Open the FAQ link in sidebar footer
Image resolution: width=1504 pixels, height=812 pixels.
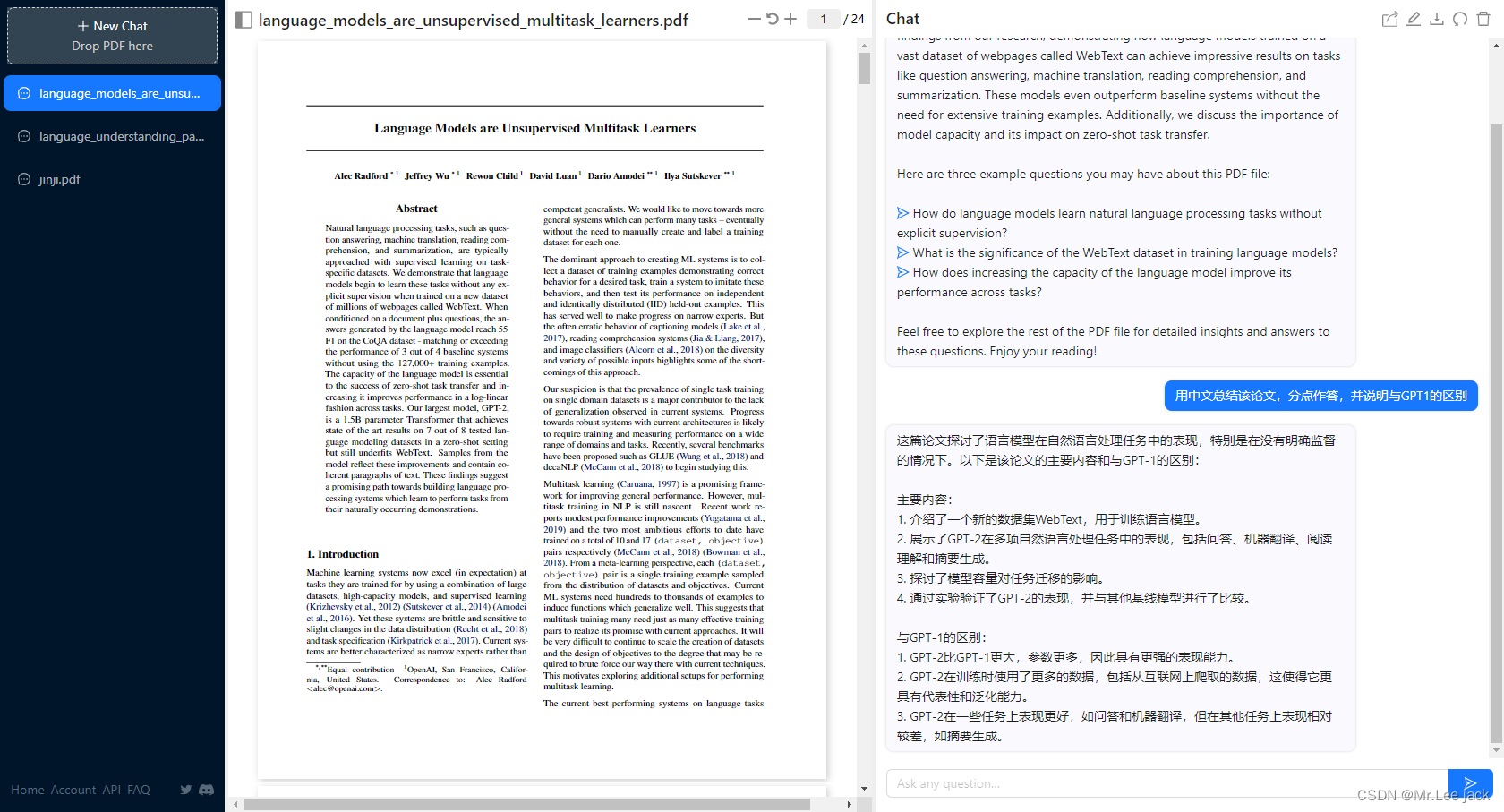pyautogui.click(x=139, y=790)
